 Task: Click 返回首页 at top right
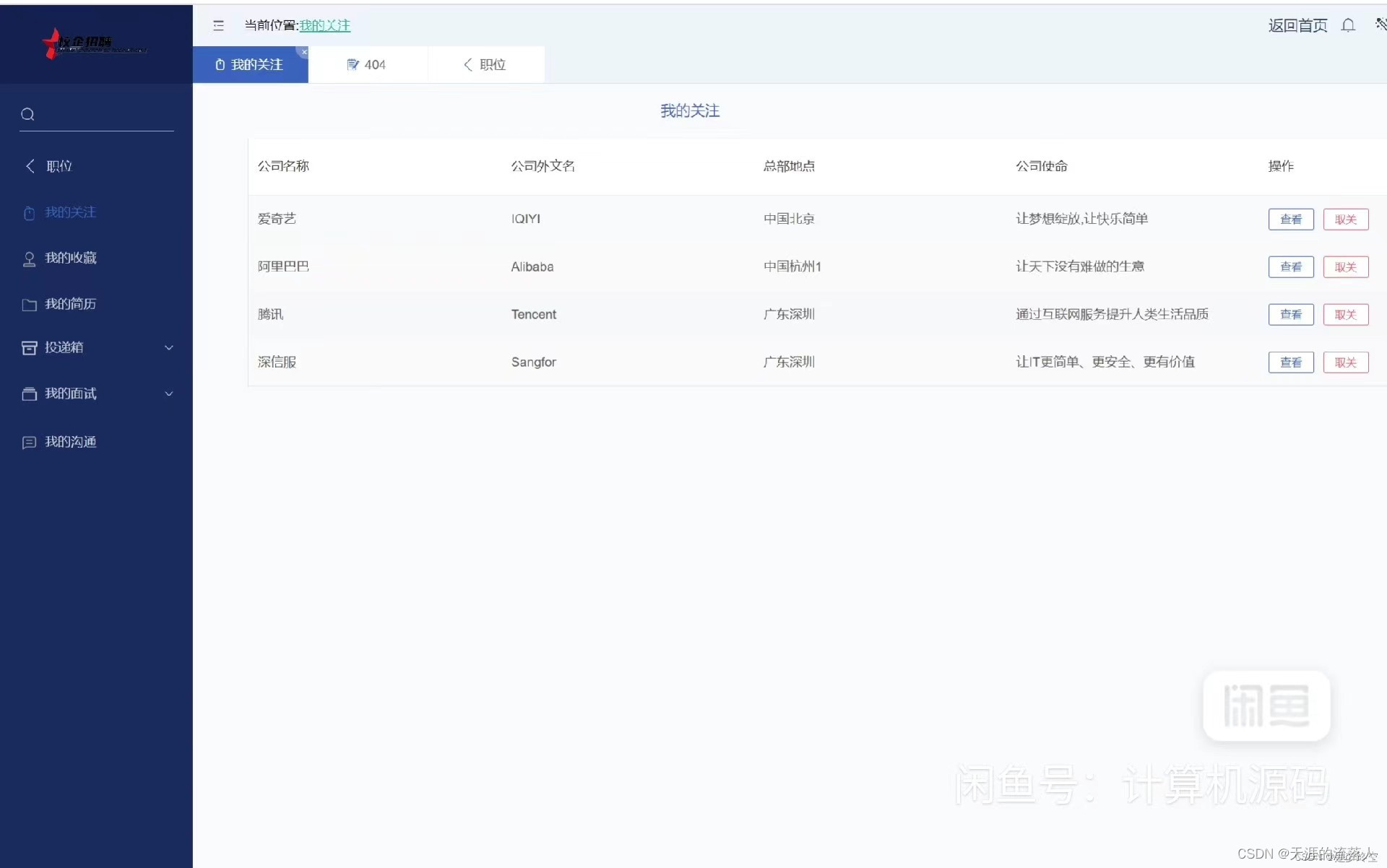[x=1297, y=25]
